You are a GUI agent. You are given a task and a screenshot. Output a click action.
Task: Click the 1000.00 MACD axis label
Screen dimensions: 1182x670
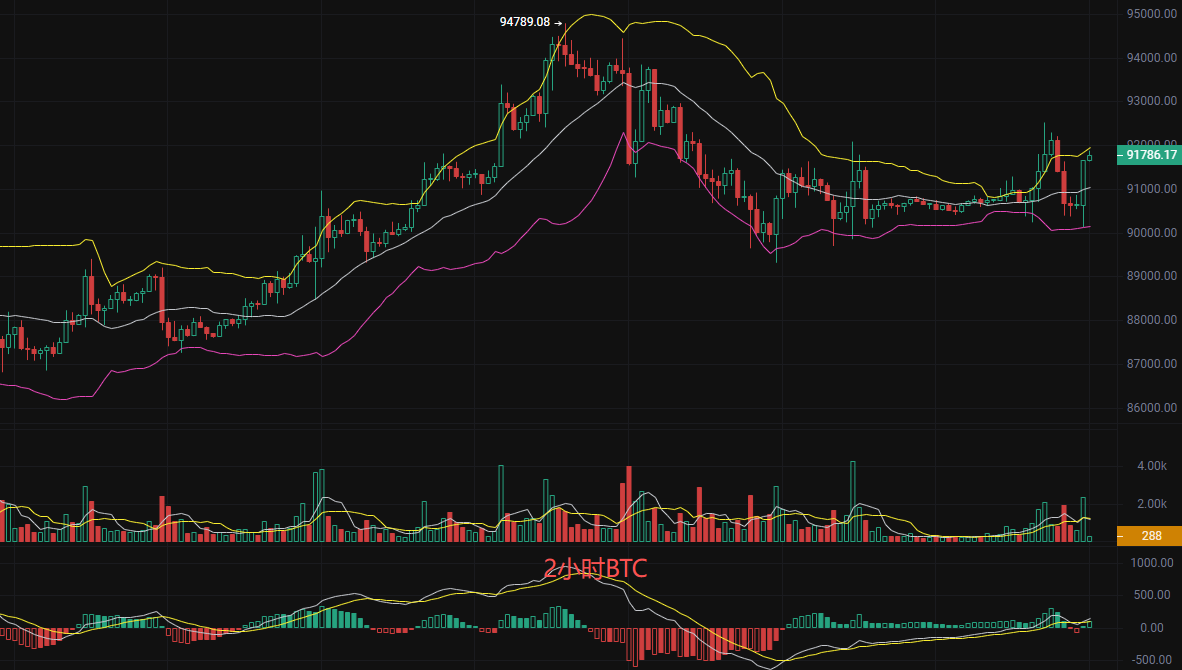(x=1152, y=563)
